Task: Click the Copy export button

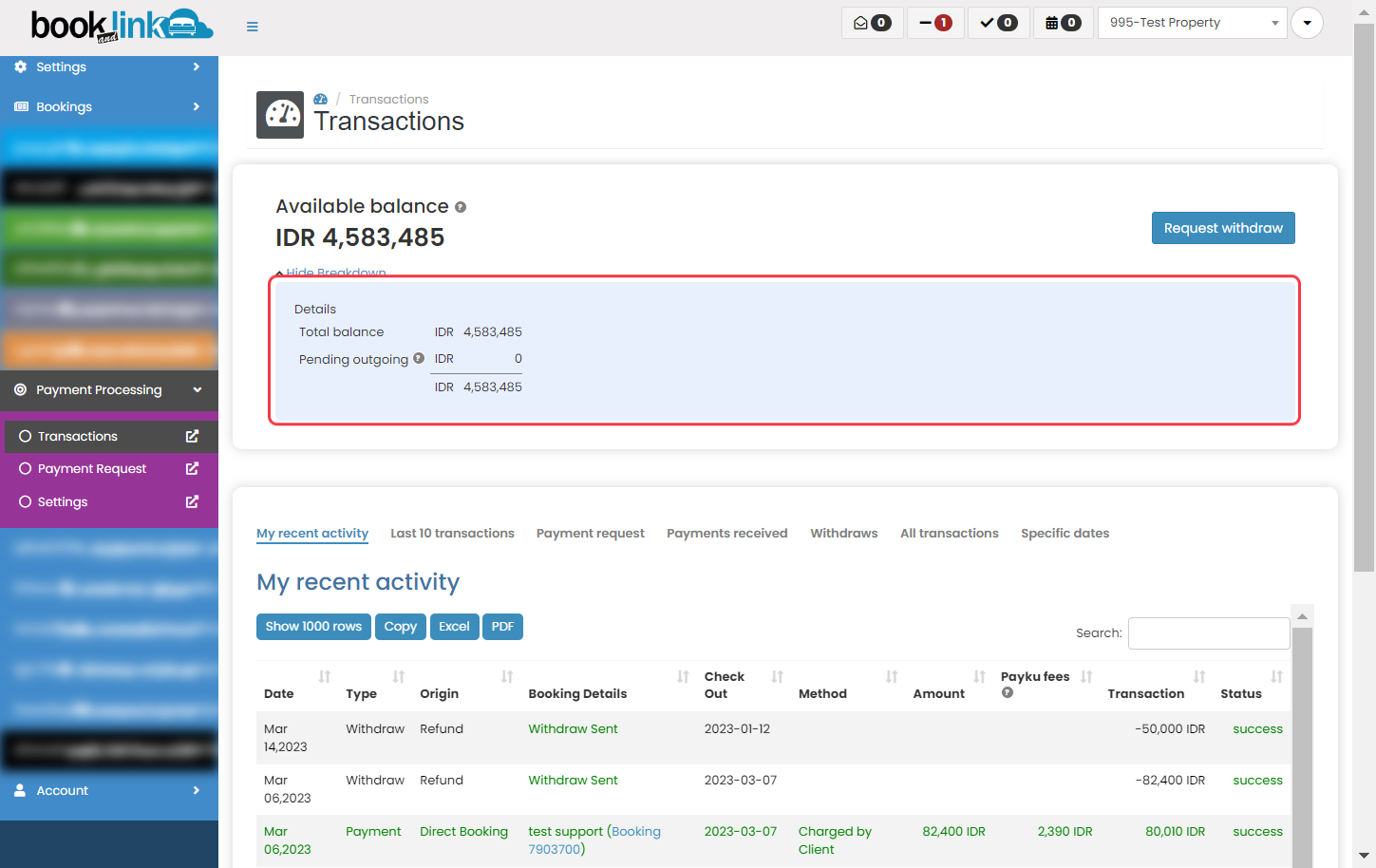Action: (401, 627)
